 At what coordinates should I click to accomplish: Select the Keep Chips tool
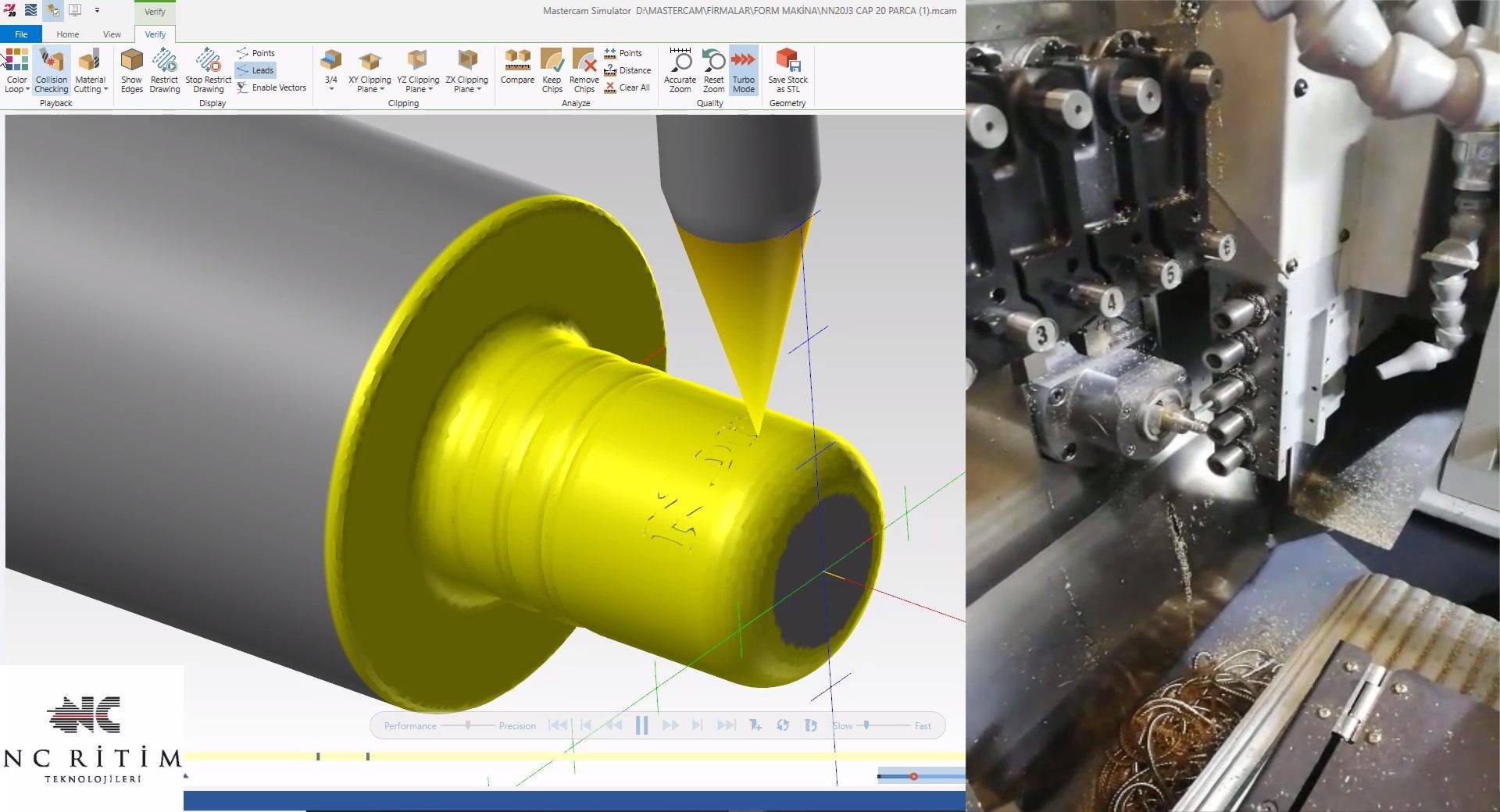click(x=552, y=70)
